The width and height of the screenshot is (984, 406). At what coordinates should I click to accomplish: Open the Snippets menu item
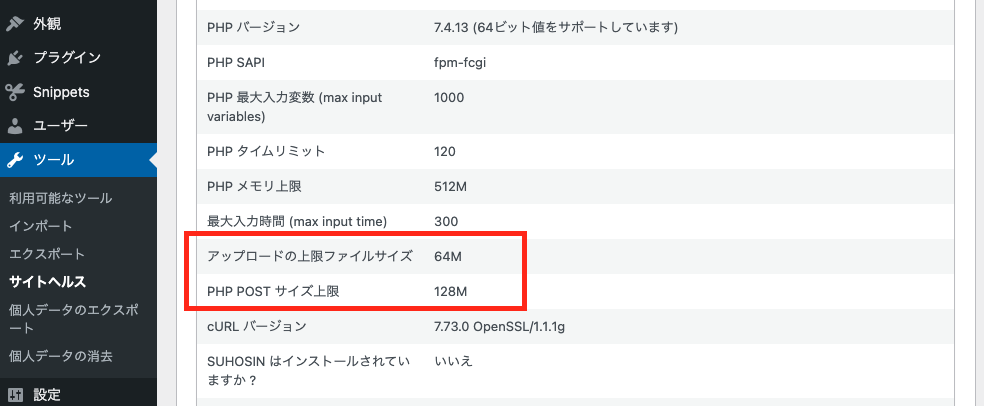click(x=61, y=92)
